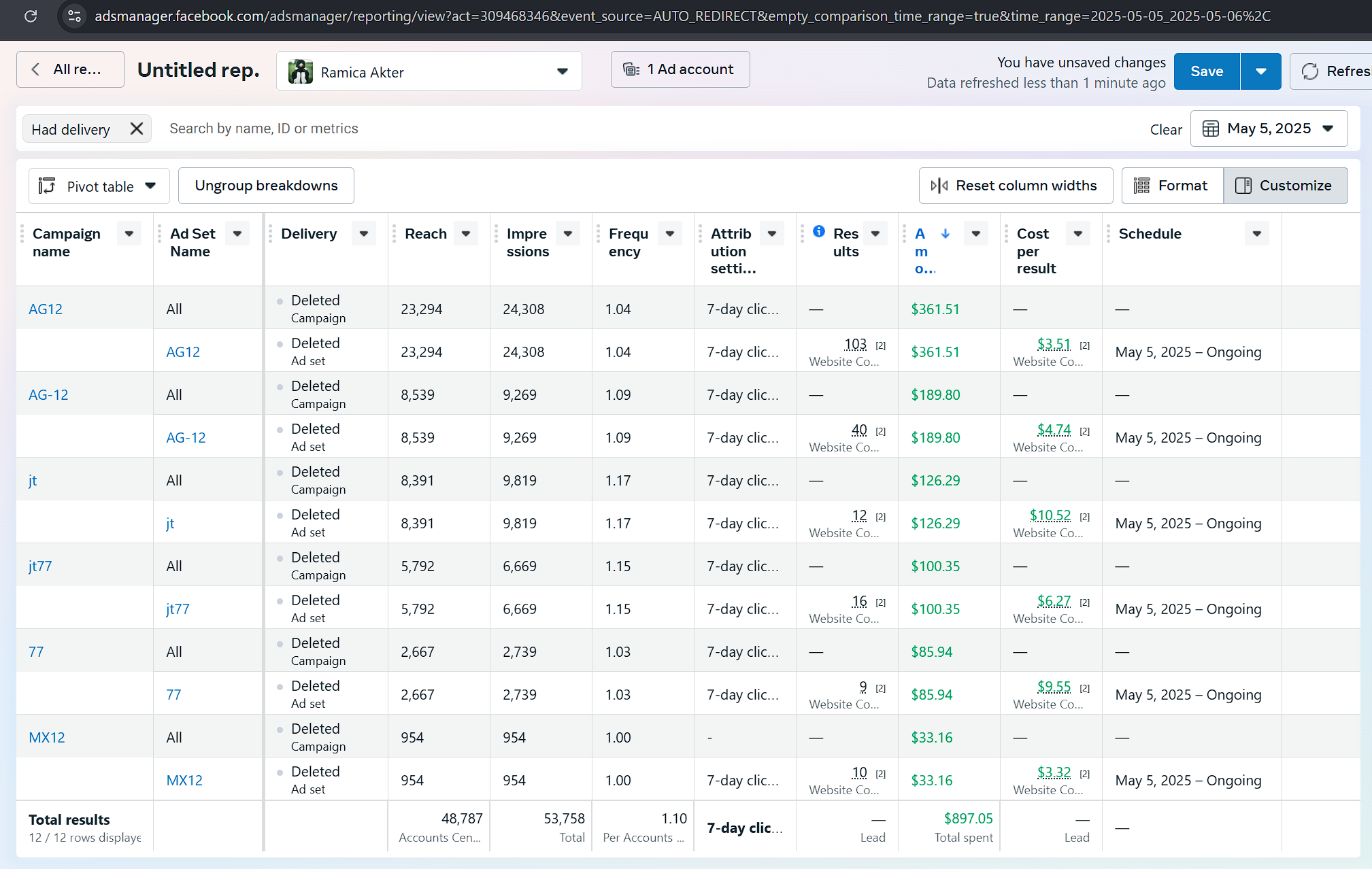Open the Reach column header menu
This screenshot has width=1372, height=869.
[466, 234]
